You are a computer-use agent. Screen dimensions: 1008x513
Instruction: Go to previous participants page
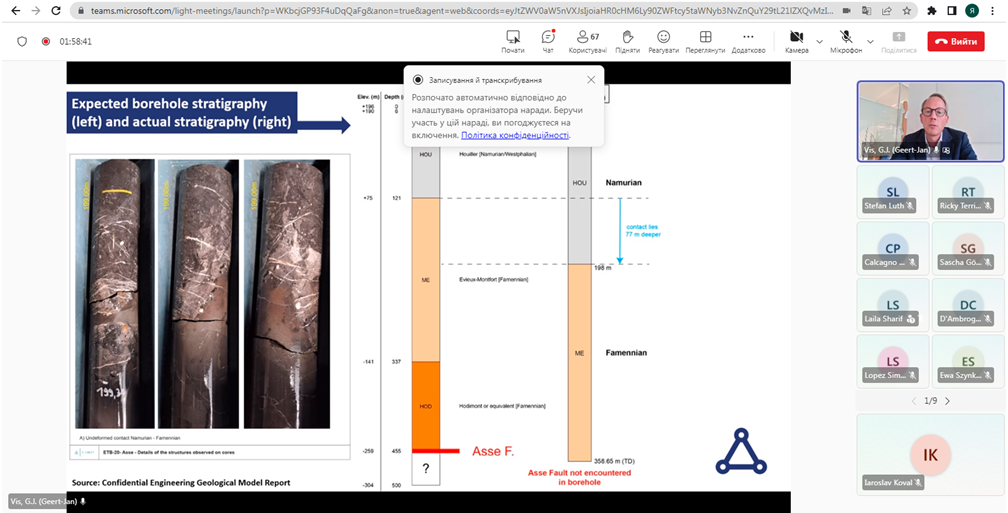(913, 401)
